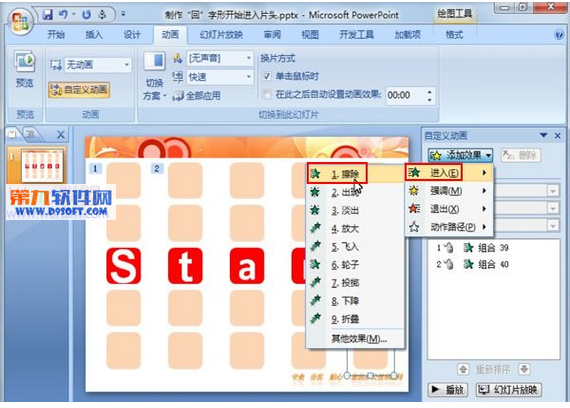Open the 进入(E) submenu
Image resolution: width=570 pixels, height=408 pixels.
coord(449,173)
